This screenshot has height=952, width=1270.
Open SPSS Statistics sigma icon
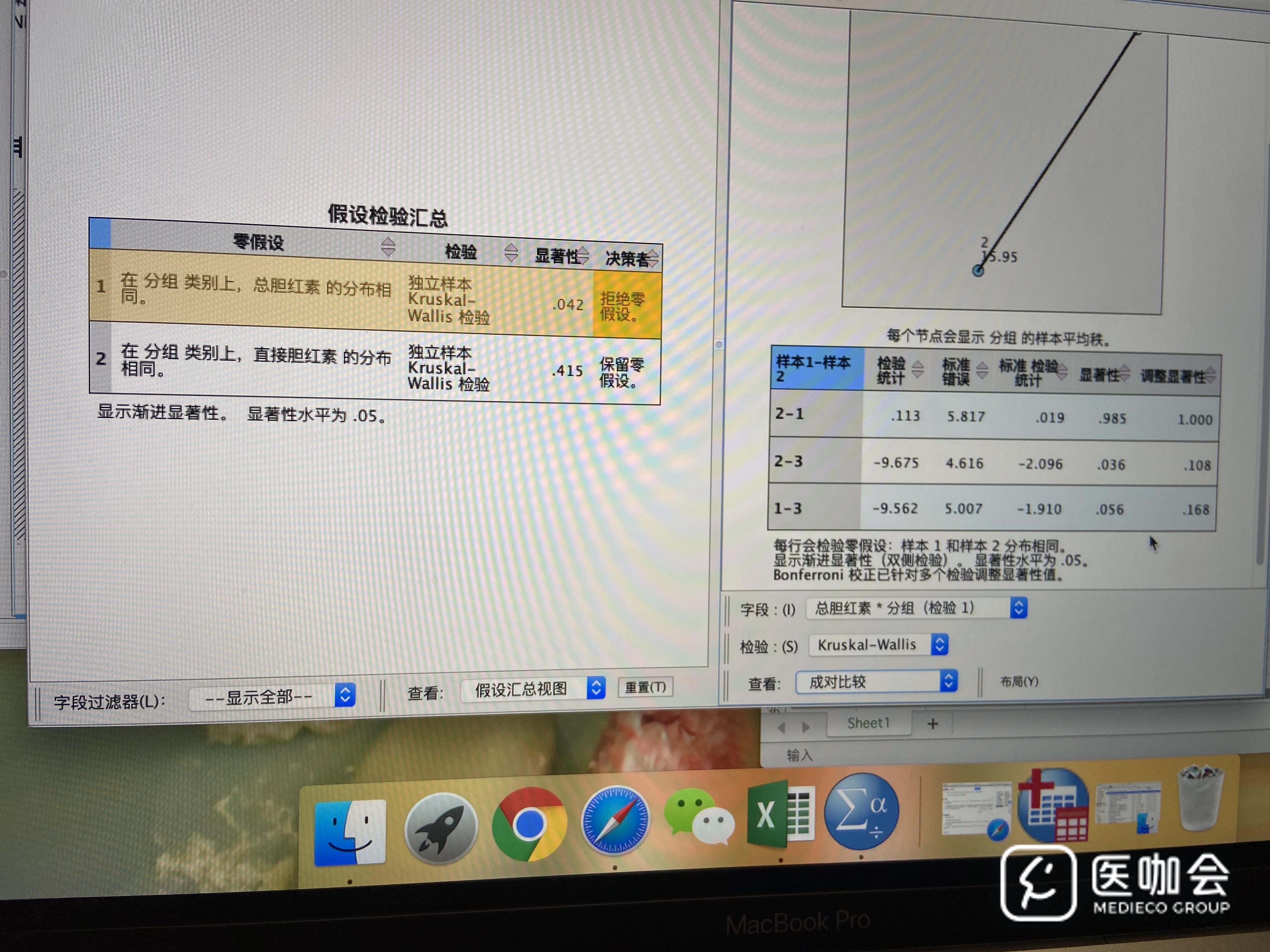click(x=861, y=810)
